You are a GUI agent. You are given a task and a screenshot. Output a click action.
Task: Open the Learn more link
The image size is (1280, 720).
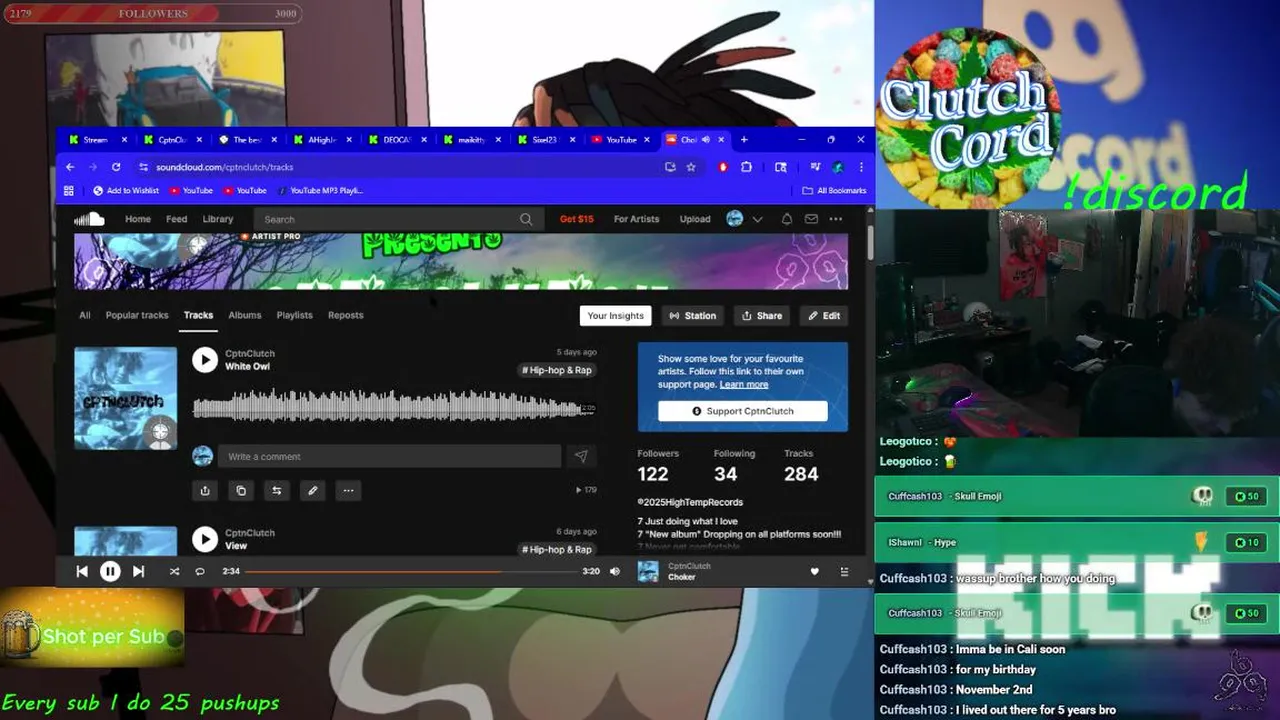[x=744, y=384]
